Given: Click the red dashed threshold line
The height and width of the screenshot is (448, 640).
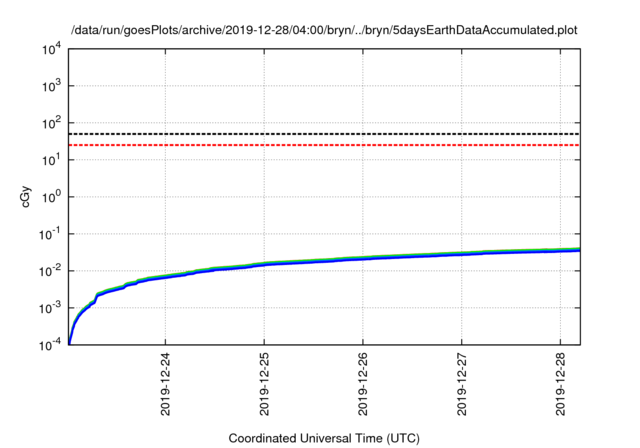Looking at the screenshot, I should pos(324,145).
